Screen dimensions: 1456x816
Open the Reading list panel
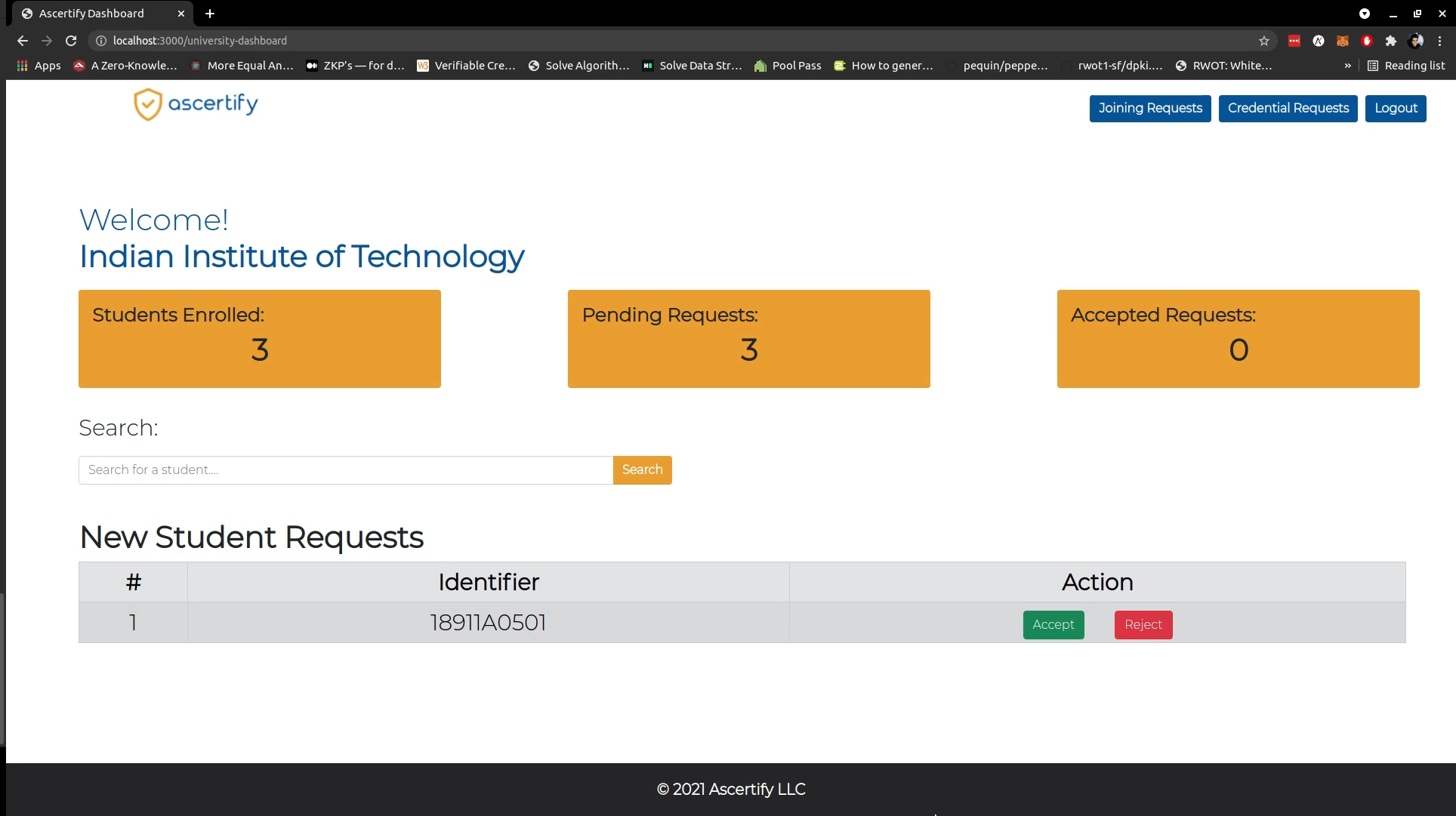click(x=1406, y=66)
